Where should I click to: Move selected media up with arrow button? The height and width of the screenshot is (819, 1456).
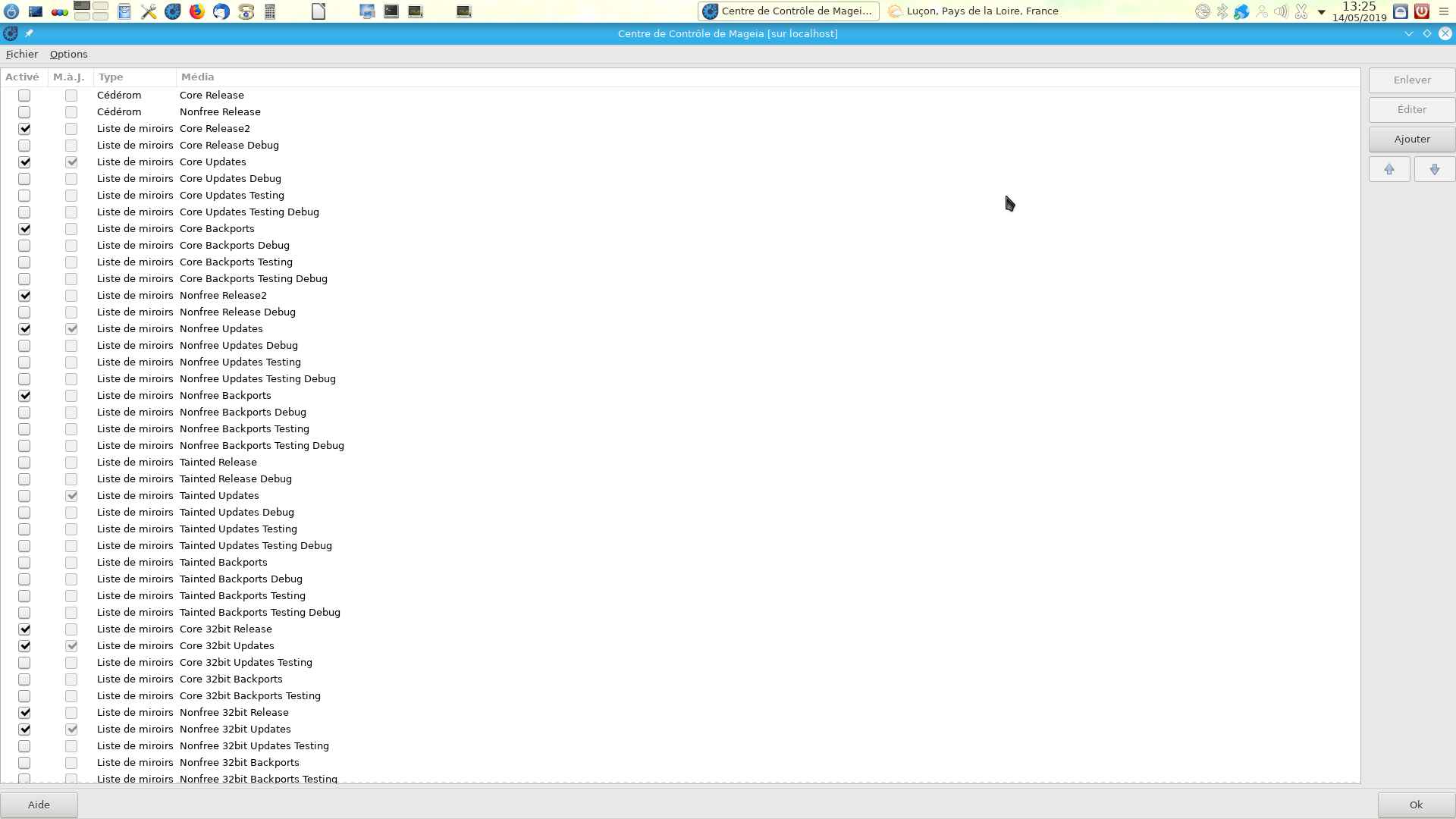coord(1389,169)
